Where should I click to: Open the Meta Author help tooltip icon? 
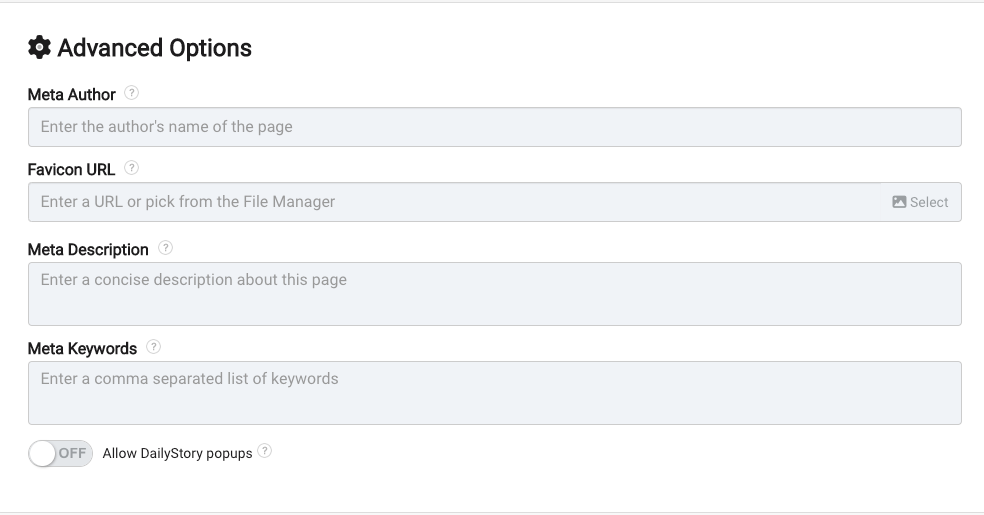click(x=131, y=93)
